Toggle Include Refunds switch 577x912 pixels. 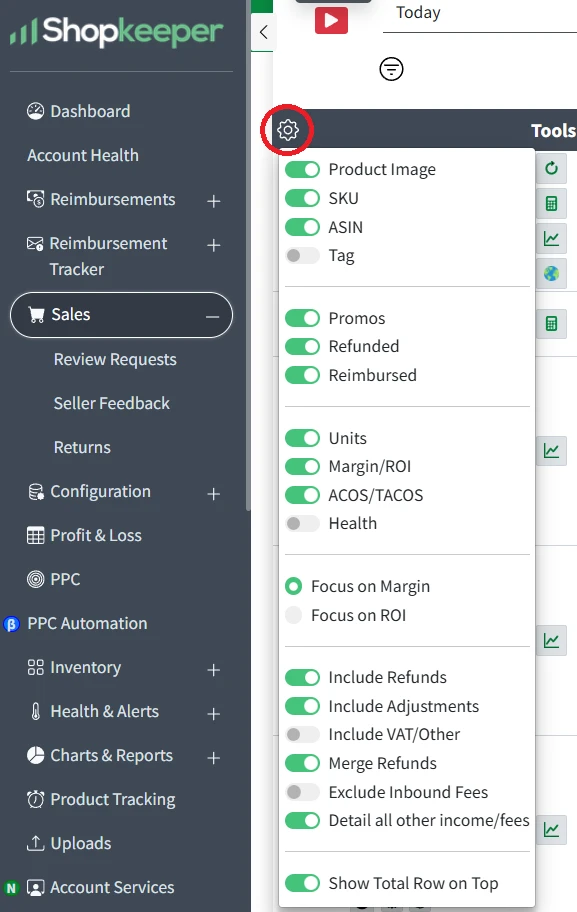(x=302, y=678)
